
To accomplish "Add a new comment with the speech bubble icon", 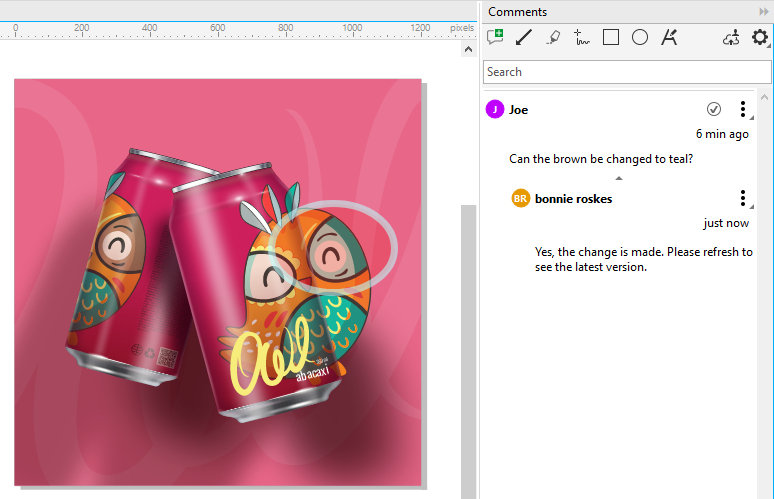I will [x=495, y=38].
